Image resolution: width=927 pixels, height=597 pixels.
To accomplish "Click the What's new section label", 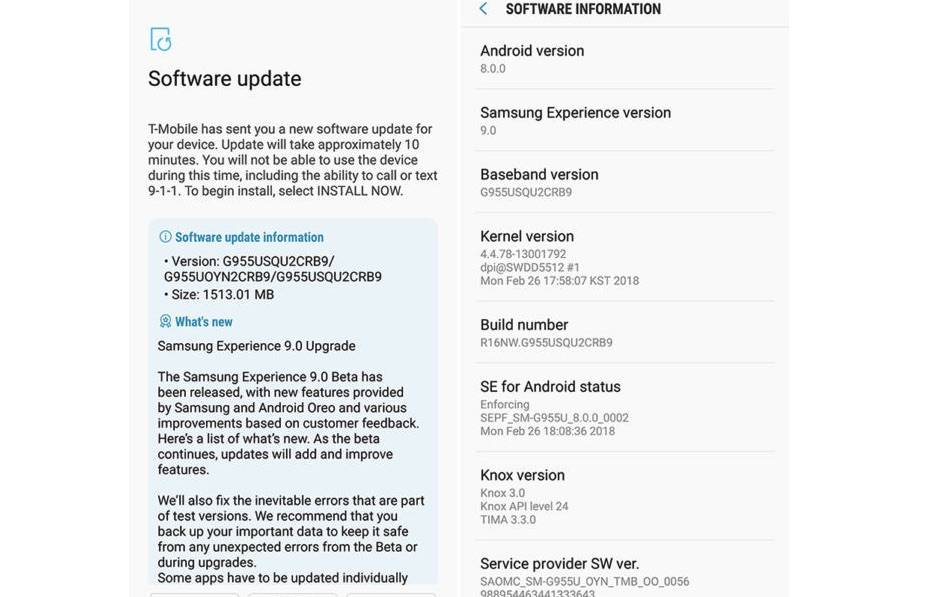I will pyautogui.click(x=203, y=322).
